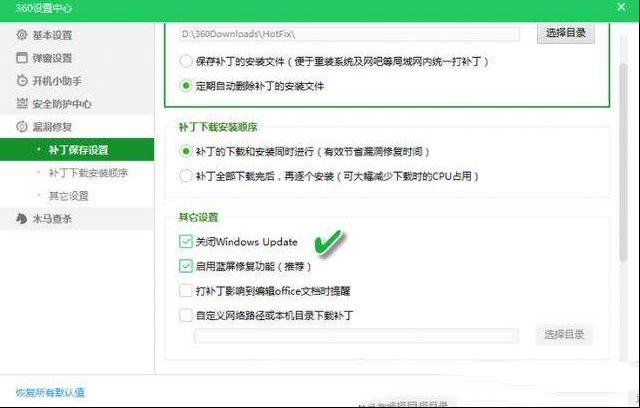The width and height of the screenshot is (640, 408).
Task: Click the 弹窗设置 window icon
Action: (22, 58)
